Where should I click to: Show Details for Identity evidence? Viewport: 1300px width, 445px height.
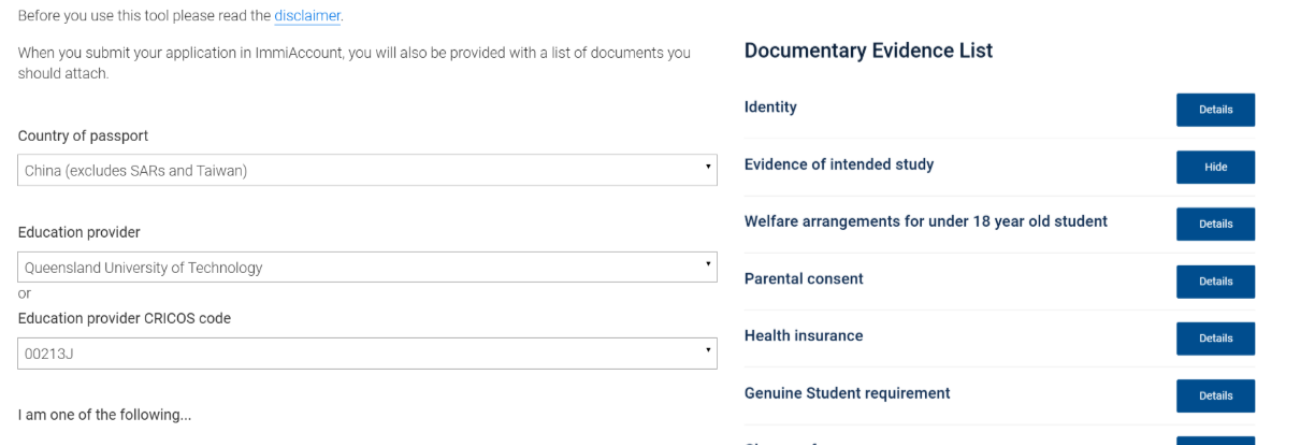click(x=1215, y=110)
